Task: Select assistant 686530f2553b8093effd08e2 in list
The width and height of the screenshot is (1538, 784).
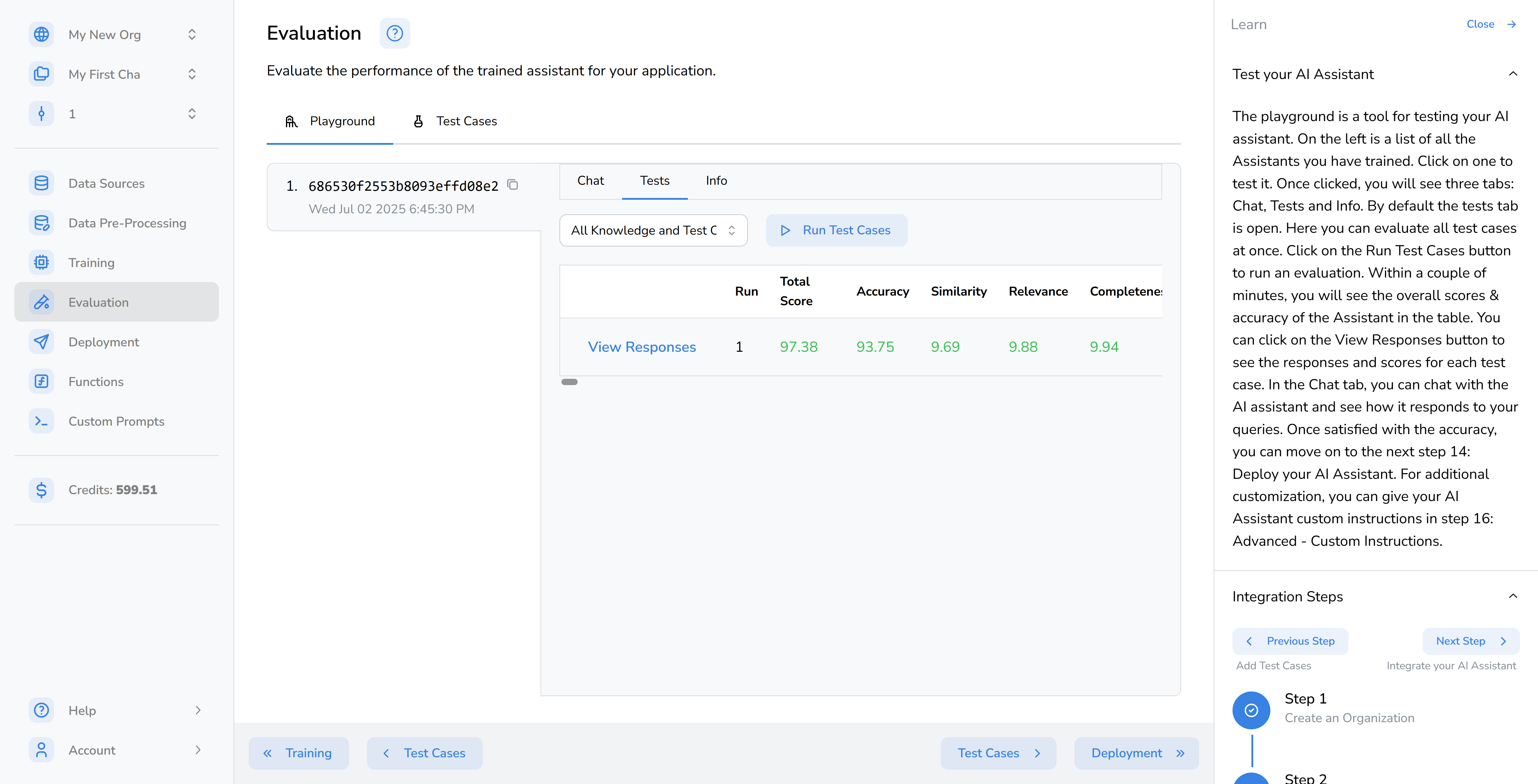Action: [x=404, y=197]
